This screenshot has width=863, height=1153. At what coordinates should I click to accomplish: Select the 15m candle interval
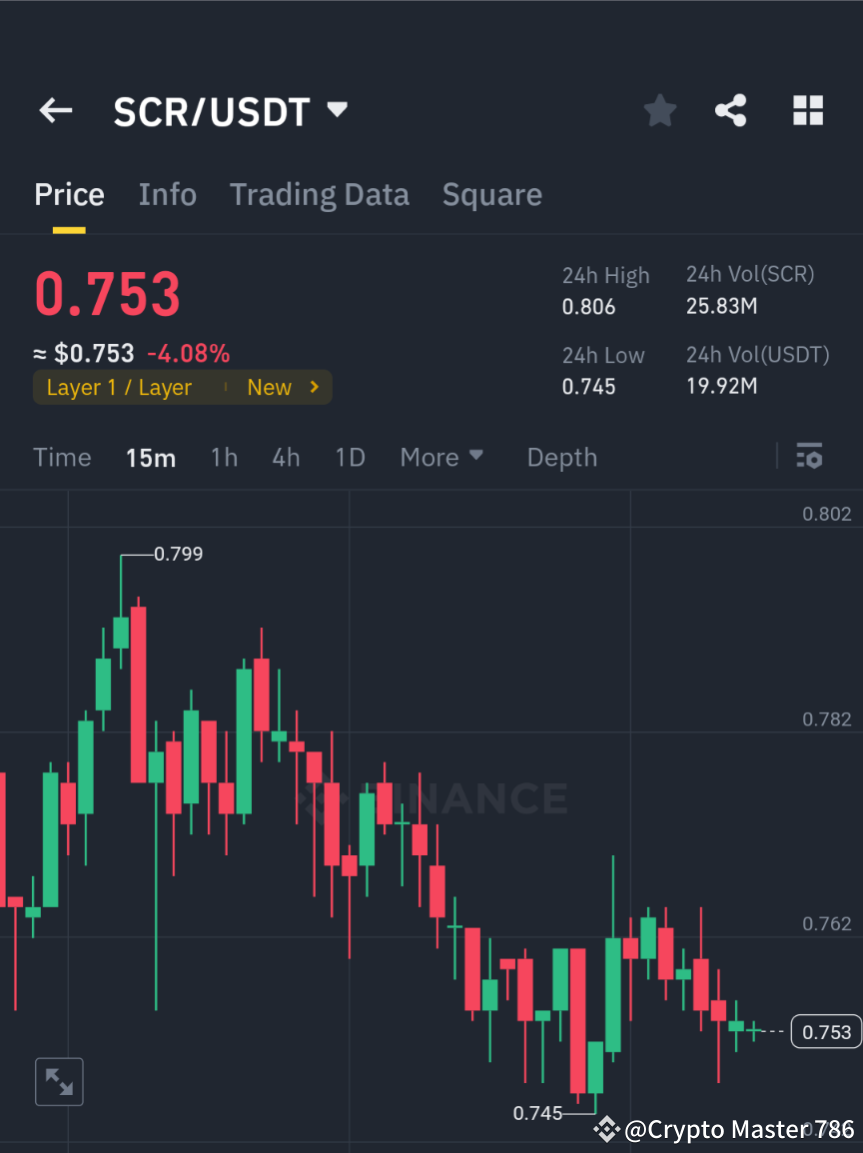(x=151, y=457)
